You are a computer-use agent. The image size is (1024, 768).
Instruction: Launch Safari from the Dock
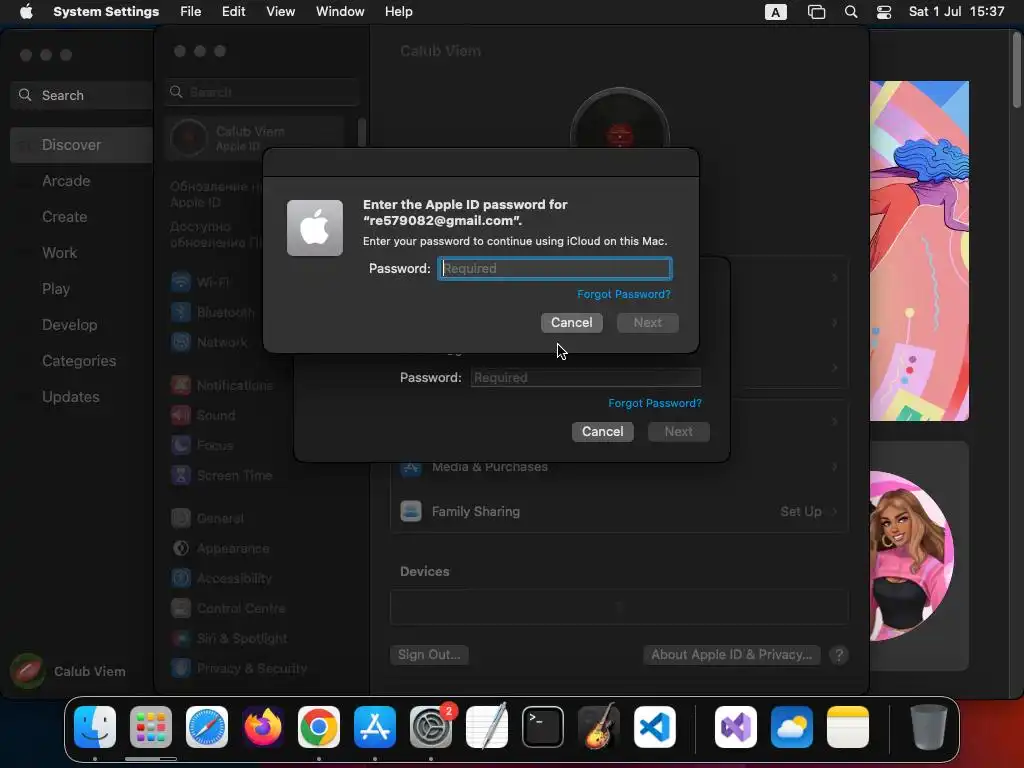tap(207, 727)
